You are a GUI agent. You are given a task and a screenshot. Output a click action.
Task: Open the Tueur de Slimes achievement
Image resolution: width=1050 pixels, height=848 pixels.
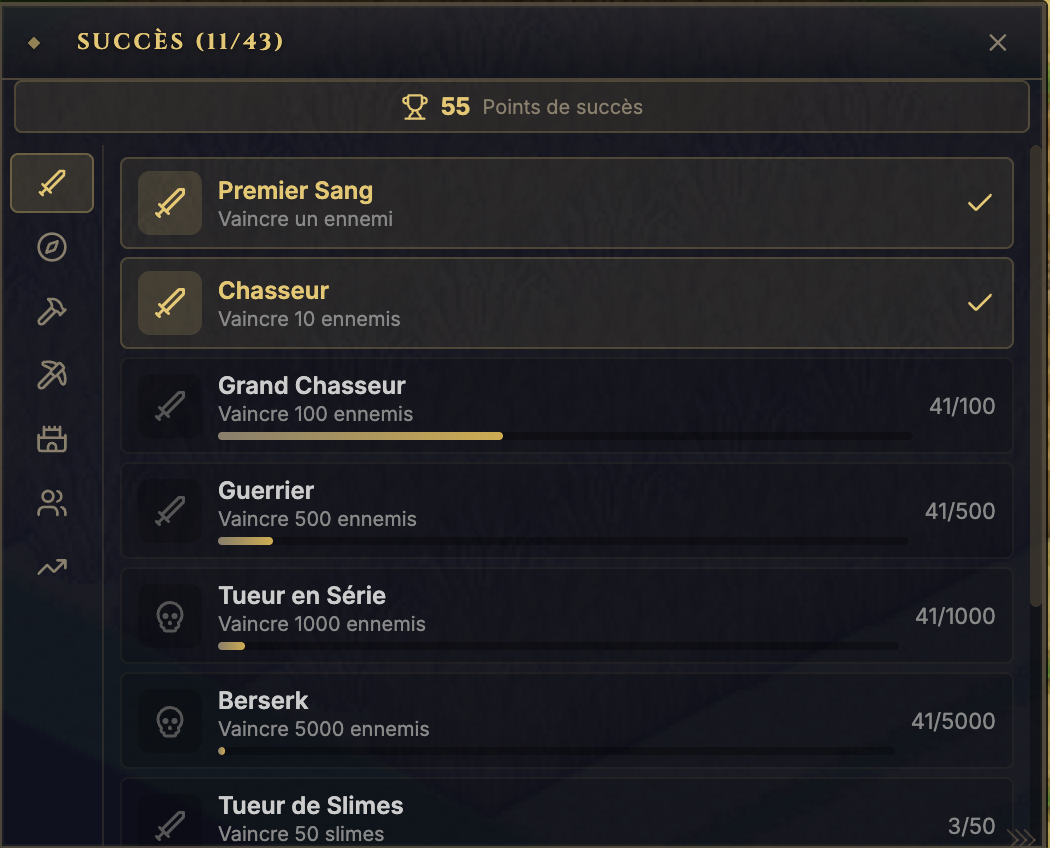pyautogui.click(x=566, y=816)
